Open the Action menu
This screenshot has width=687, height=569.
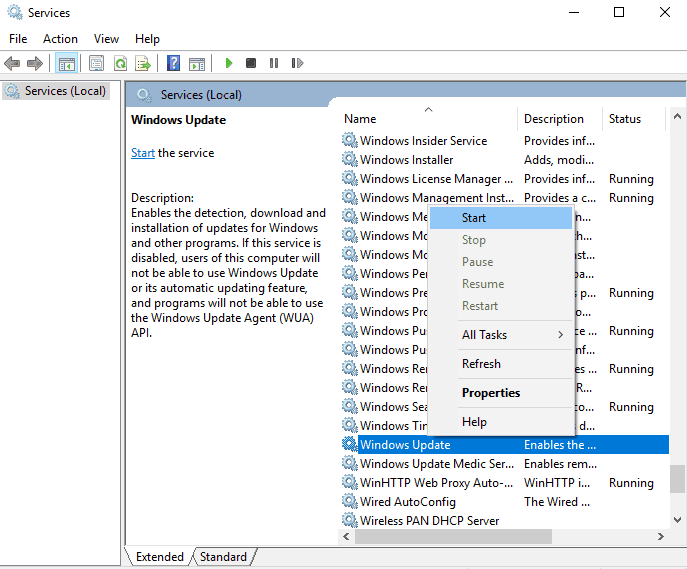click(60, 39)
